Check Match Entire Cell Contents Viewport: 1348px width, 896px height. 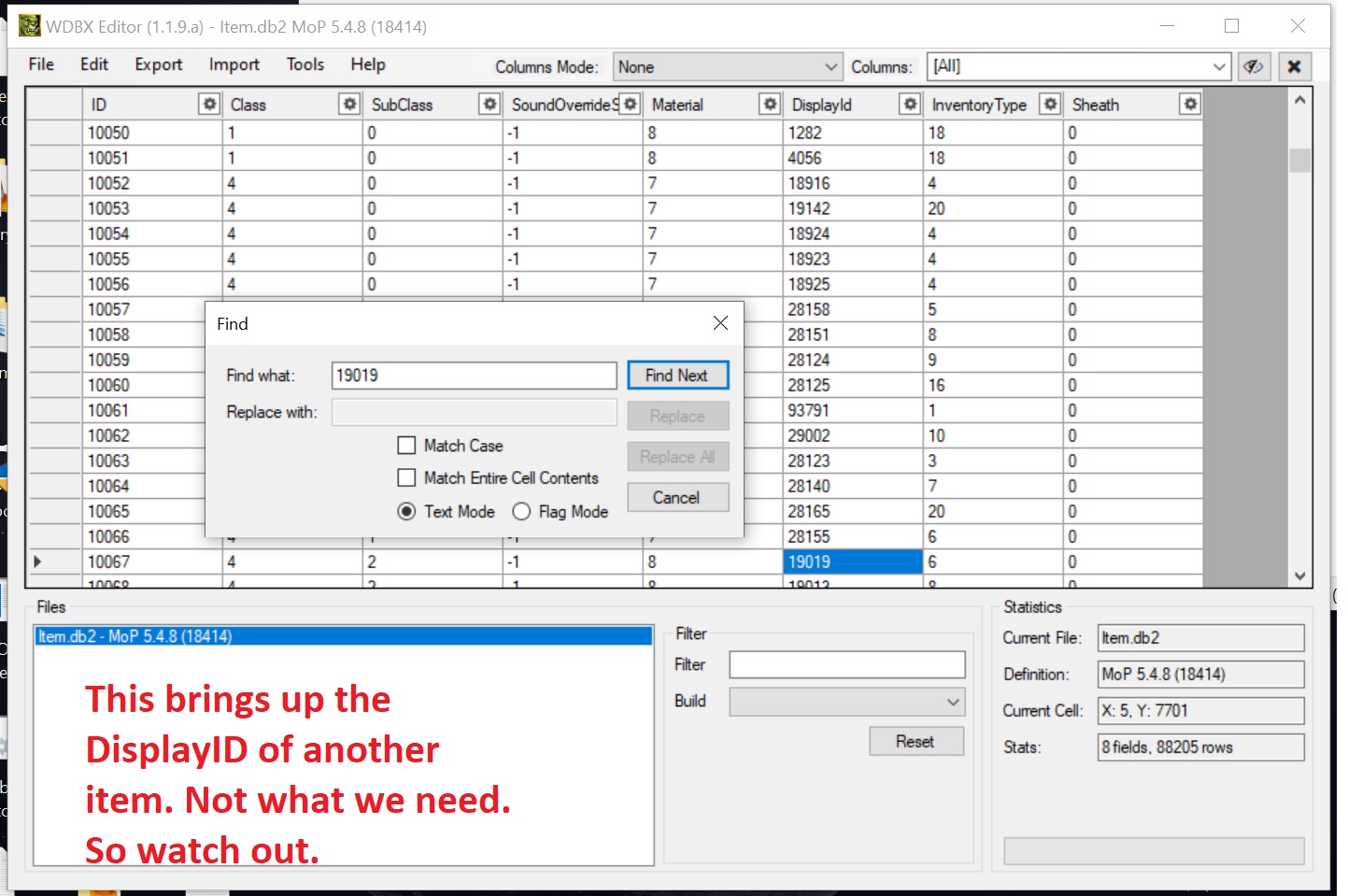point(406,477)
